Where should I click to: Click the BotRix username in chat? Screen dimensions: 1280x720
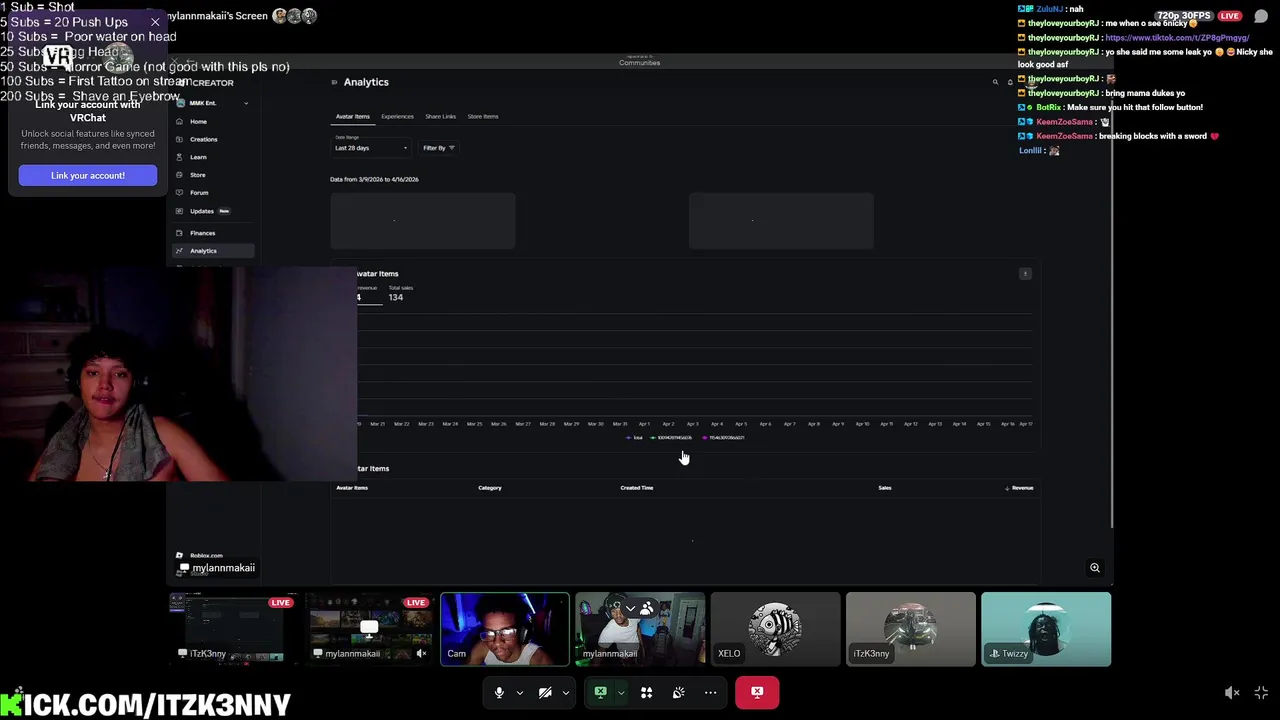point(1048,107)
